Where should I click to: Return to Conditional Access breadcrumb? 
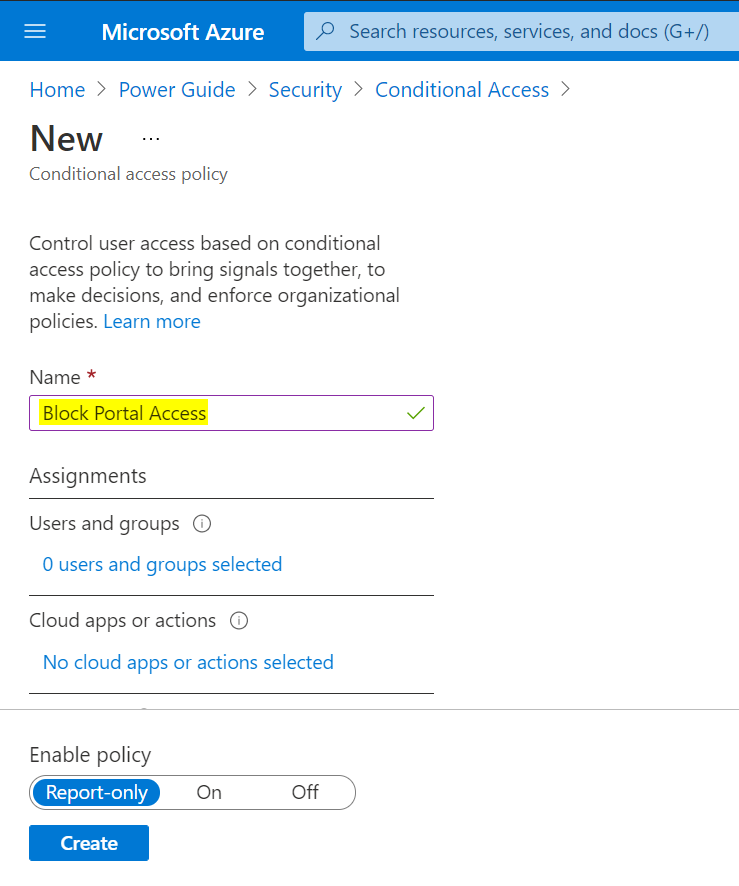pyautogui.click(x=462, y=90)
